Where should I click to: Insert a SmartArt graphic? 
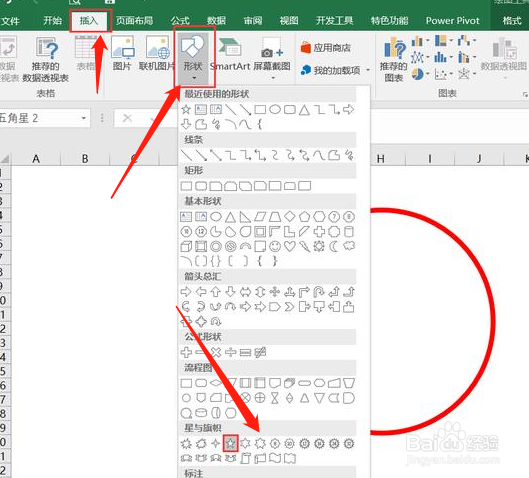230,53
